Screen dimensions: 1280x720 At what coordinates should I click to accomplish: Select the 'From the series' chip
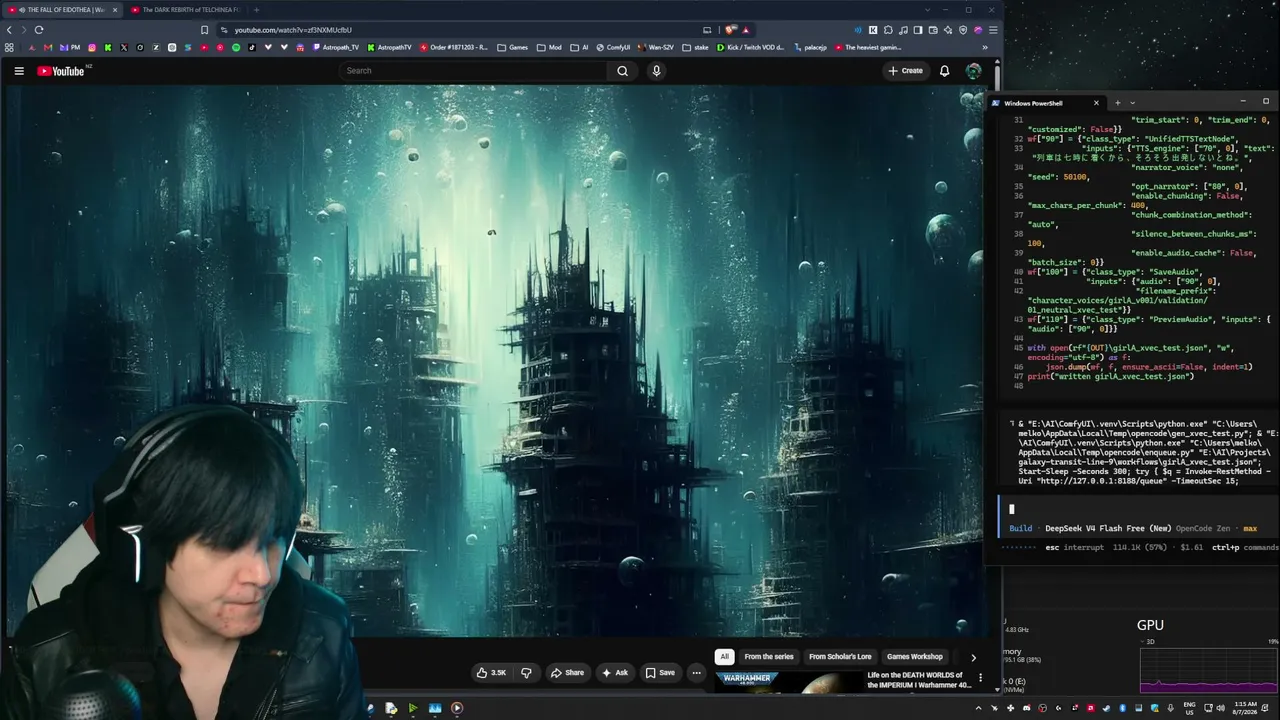(768, 657)
